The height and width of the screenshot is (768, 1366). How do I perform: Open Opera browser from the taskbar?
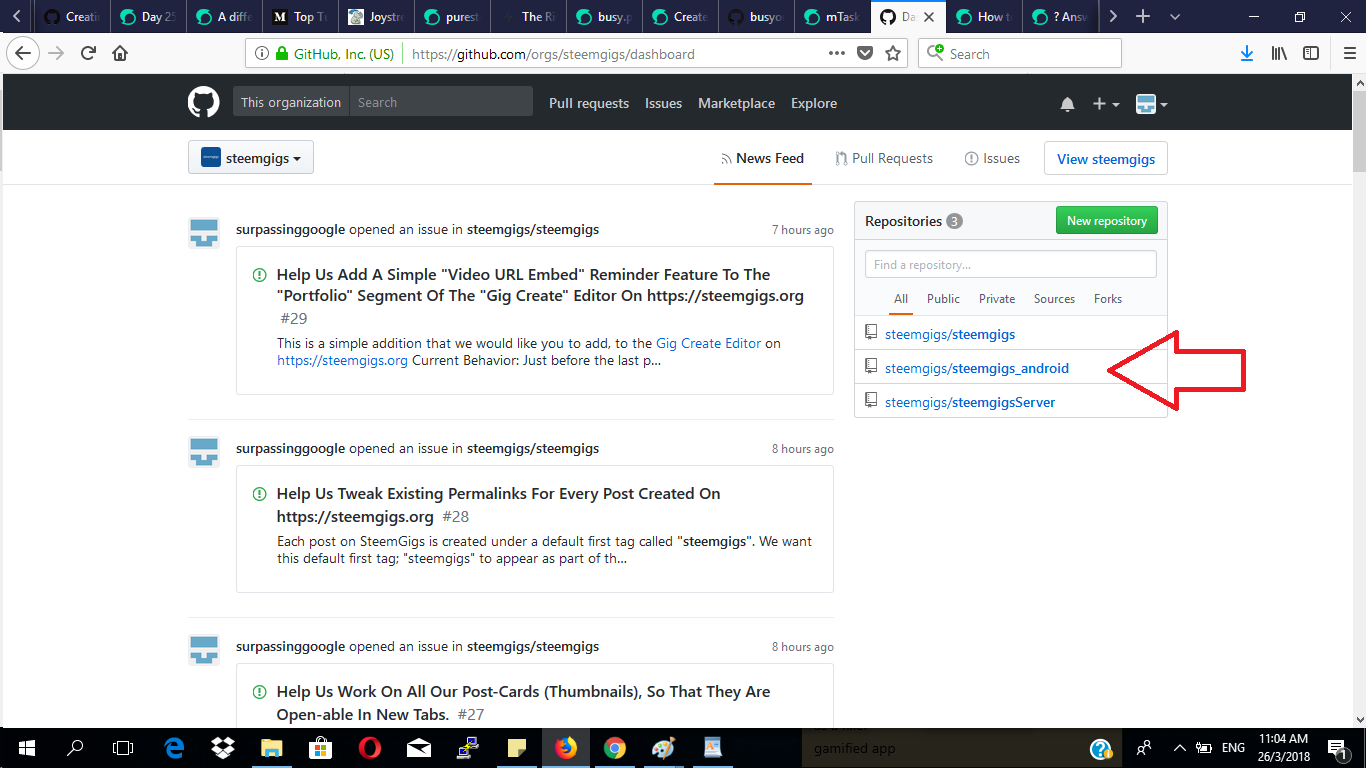click(x=370, y=748)
